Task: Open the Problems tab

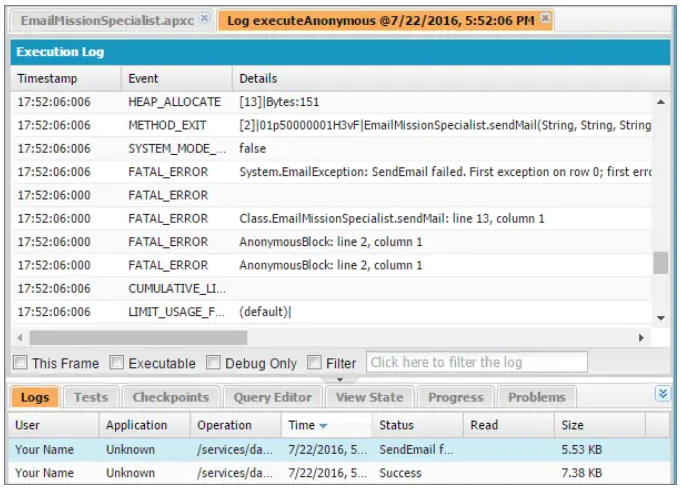Action: click(x=537, y=397)
